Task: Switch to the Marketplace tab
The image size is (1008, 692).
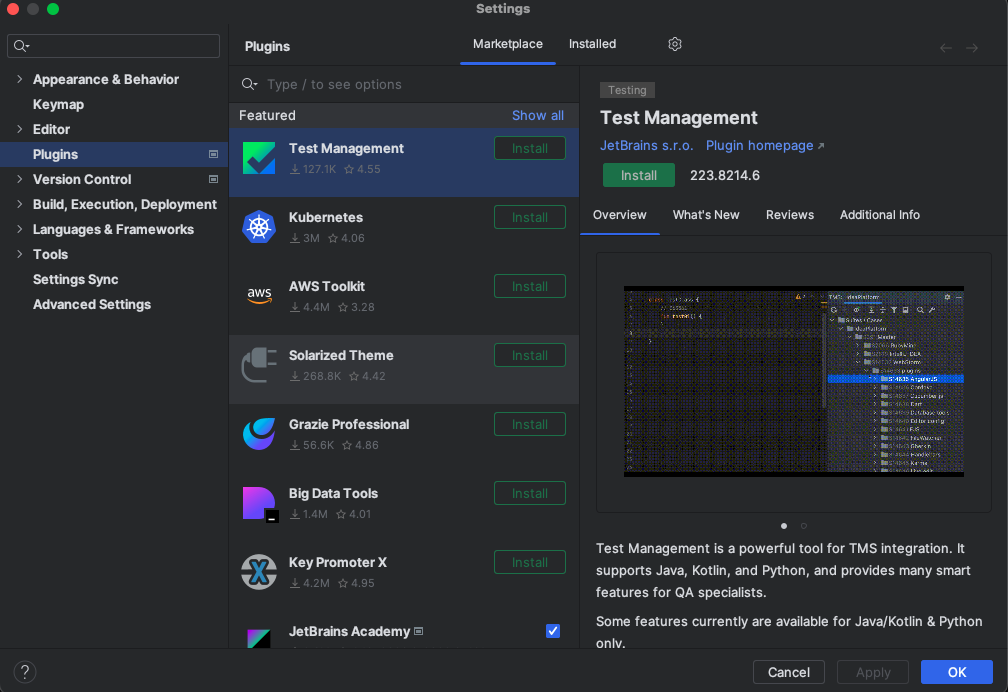Action: (x=508, y=44)
